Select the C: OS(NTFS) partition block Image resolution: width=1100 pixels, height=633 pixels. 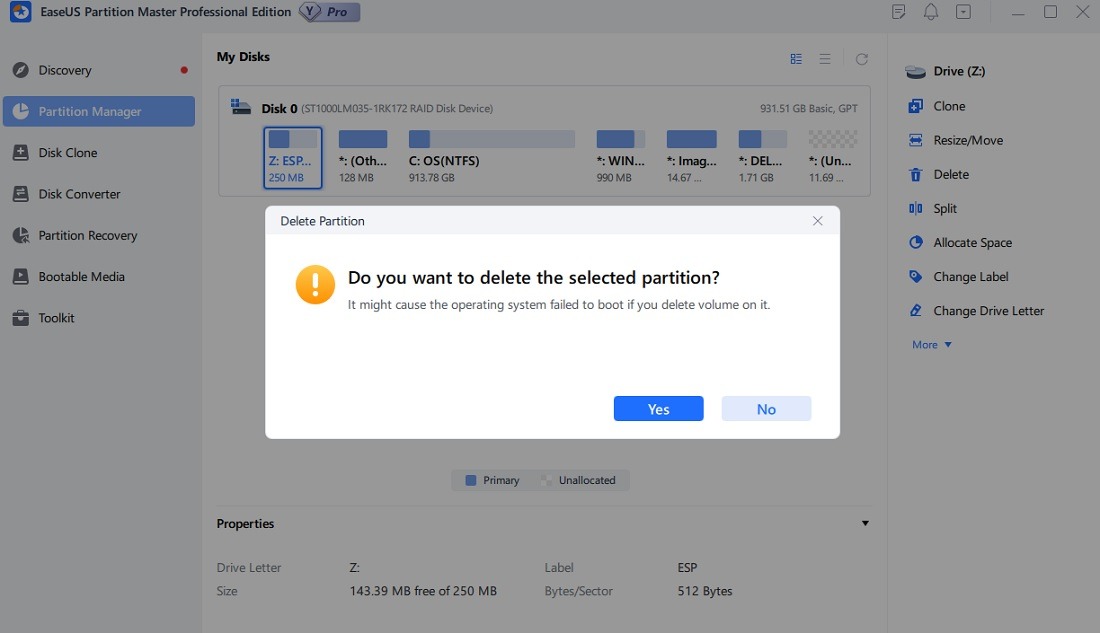pyautogui.click(x=490, y=155)
